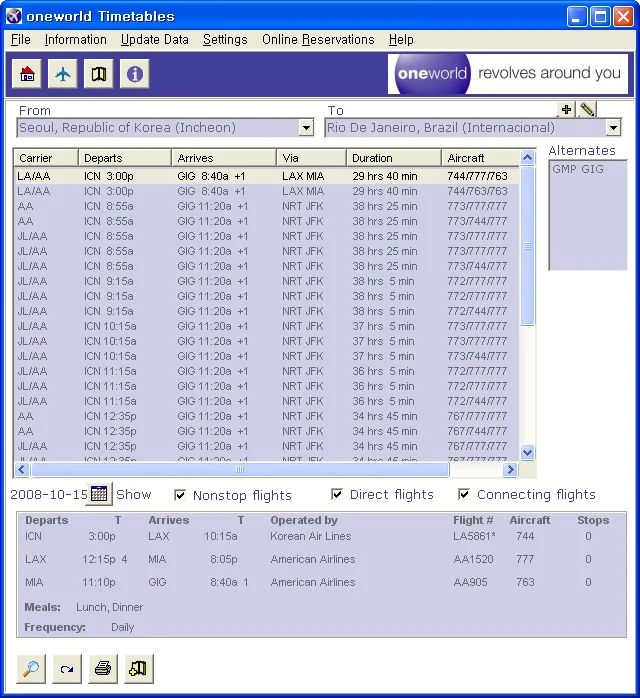Click the plus icon above the To field
The height and width of the screenshot is (698, 640).
tap(566, 109)
